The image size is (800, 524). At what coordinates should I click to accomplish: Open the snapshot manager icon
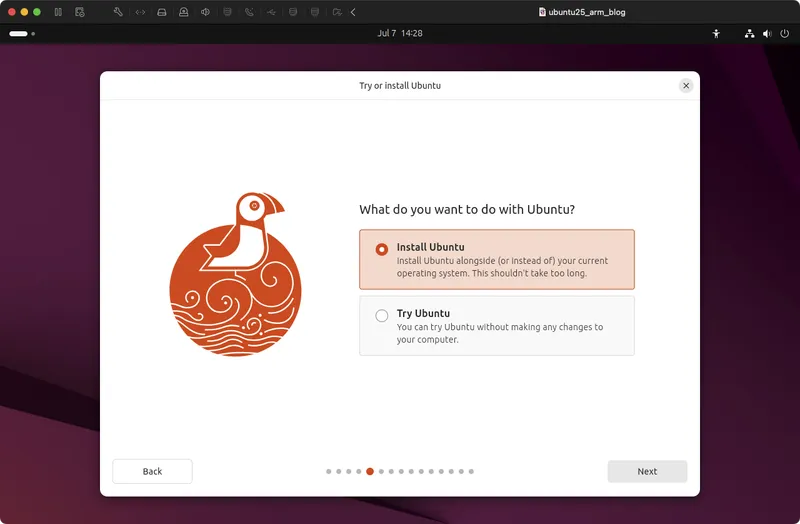pos(80,12)
